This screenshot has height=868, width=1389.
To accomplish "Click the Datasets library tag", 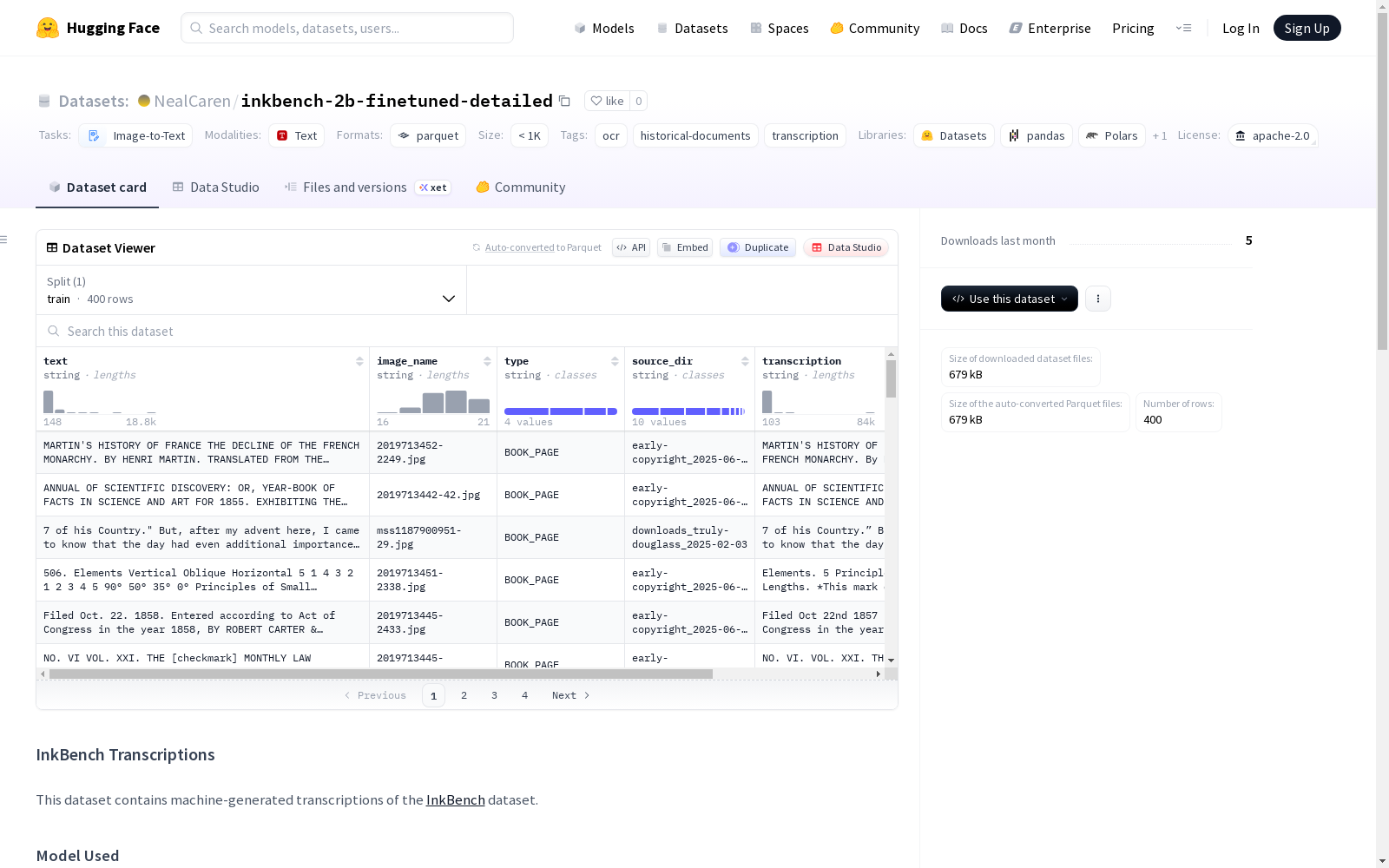I will pyautogui.click(x=954, y=135).
